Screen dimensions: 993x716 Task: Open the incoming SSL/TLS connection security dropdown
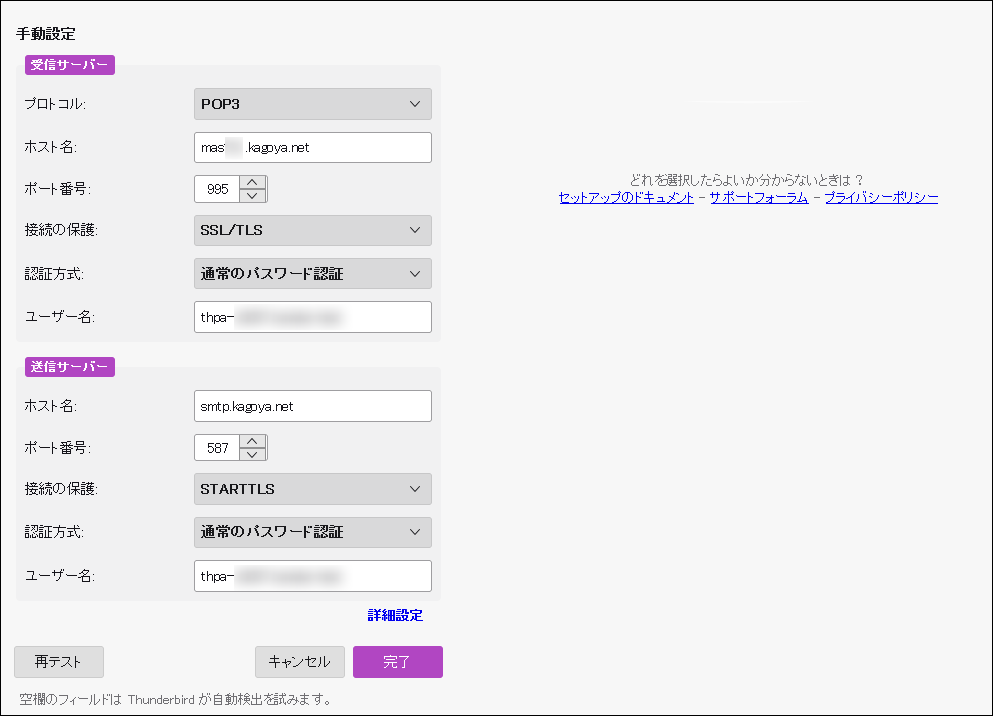(312, 230)
